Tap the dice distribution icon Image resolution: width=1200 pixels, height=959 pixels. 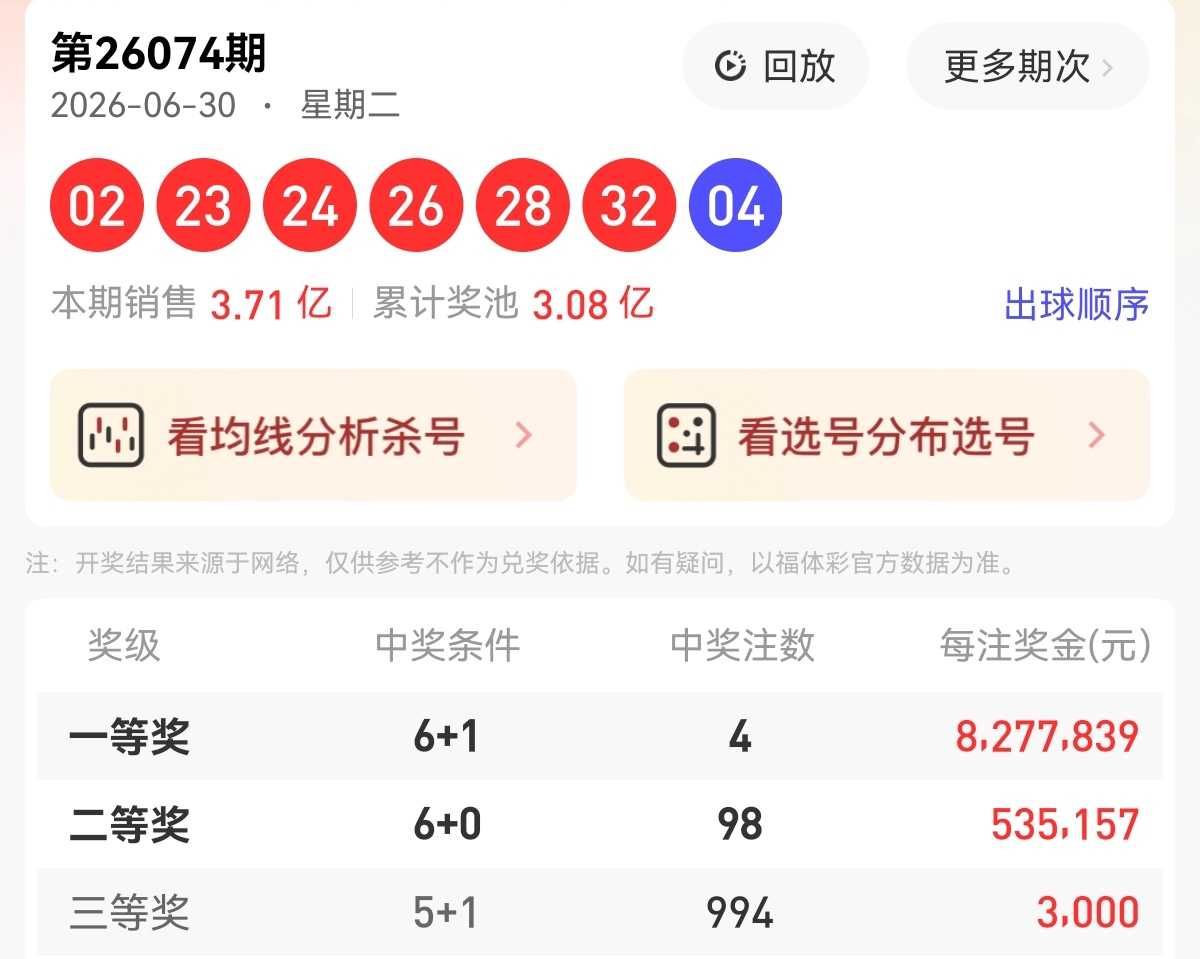(686, 435)
